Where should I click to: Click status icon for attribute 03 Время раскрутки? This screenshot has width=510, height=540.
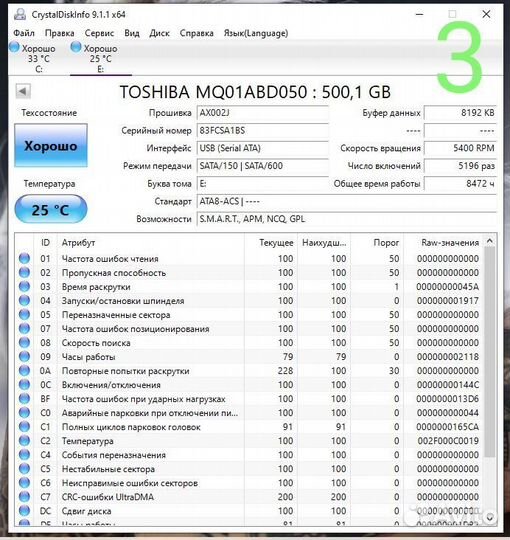pos(24,287)
